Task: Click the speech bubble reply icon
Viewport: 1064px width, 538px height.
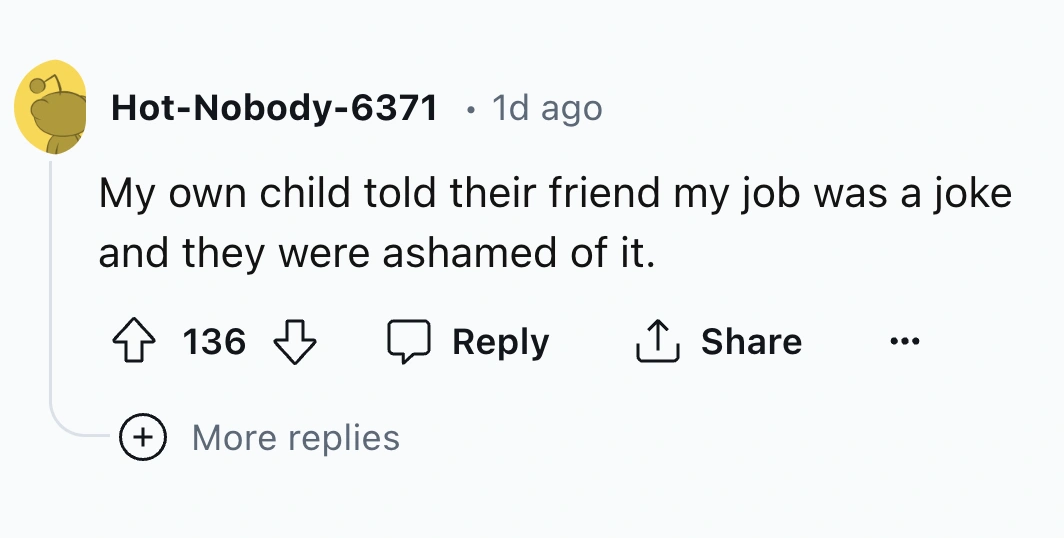Action: point(407,342)
